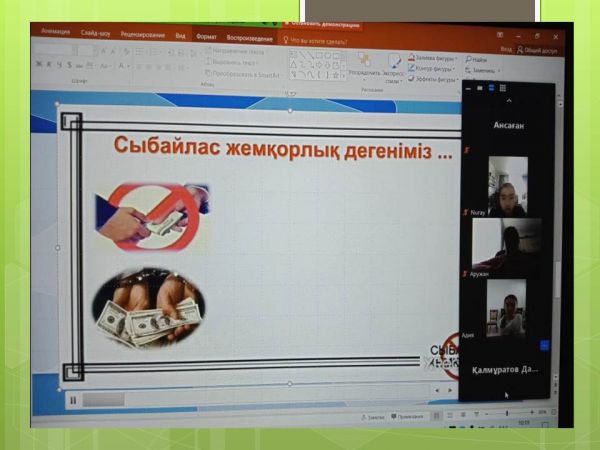The image size is (600, 450).
Task: Open the Экспресс-стили quick styles gallery
Action: pyautogui.click(x=393, y=72)
